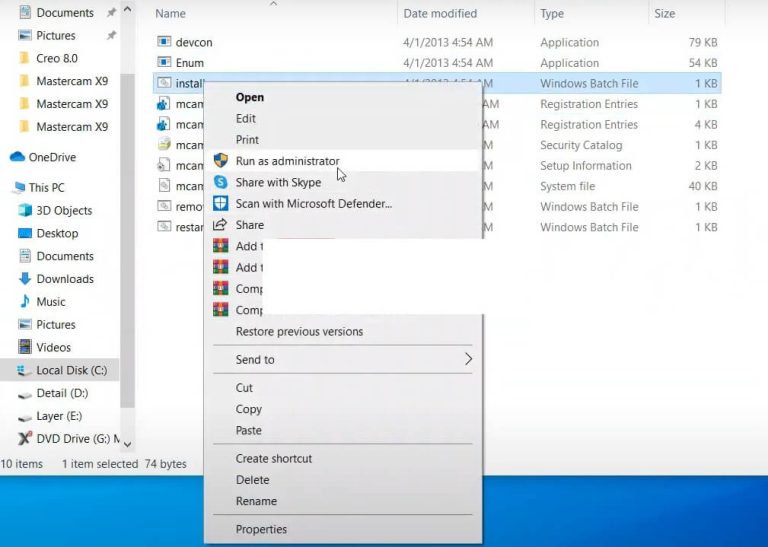Screen dimensions: 768x547
Task: Select the Enum application file
Action: point(189,63)
